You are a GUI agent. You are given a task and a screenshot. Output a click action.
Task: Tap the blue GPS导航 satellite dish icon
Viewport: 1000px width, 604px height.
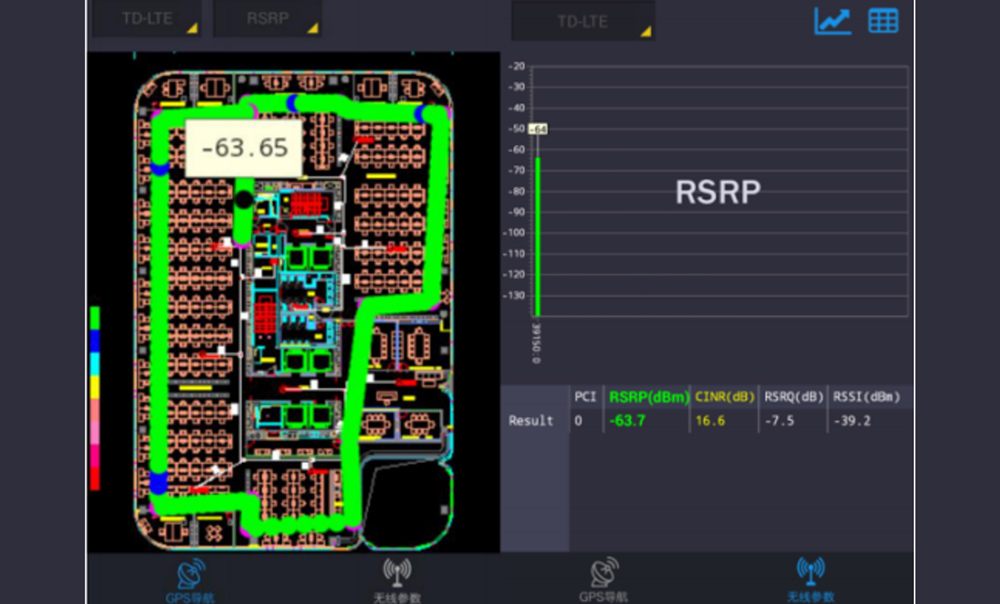tap(190, 574)
